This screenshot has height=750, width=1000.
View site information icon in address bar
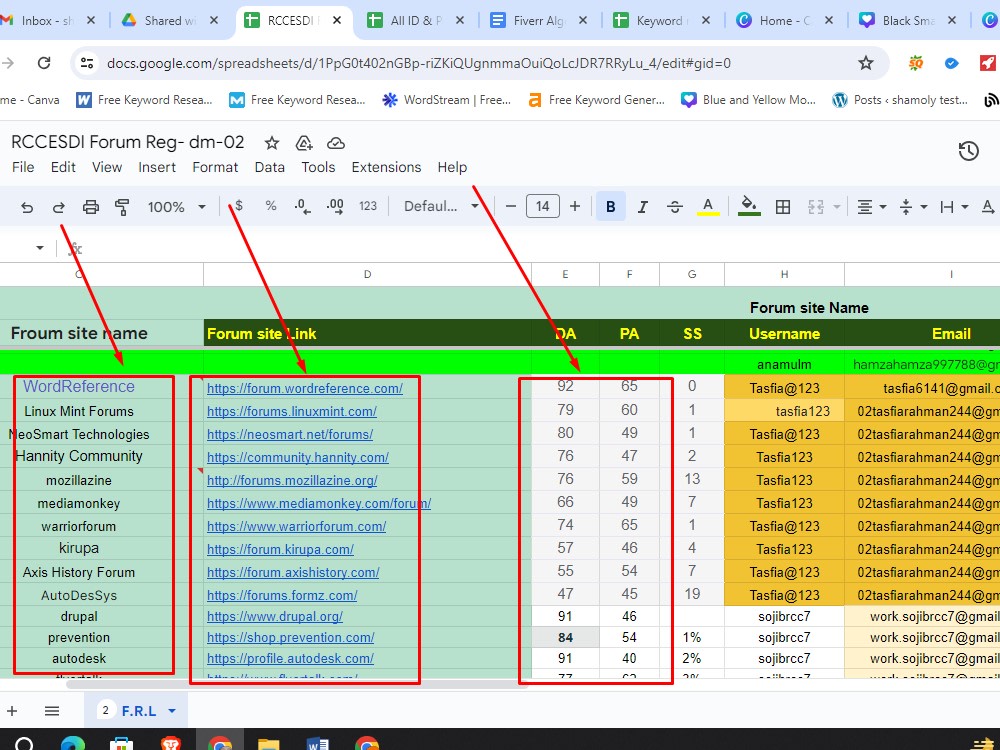tap(87, 62)
